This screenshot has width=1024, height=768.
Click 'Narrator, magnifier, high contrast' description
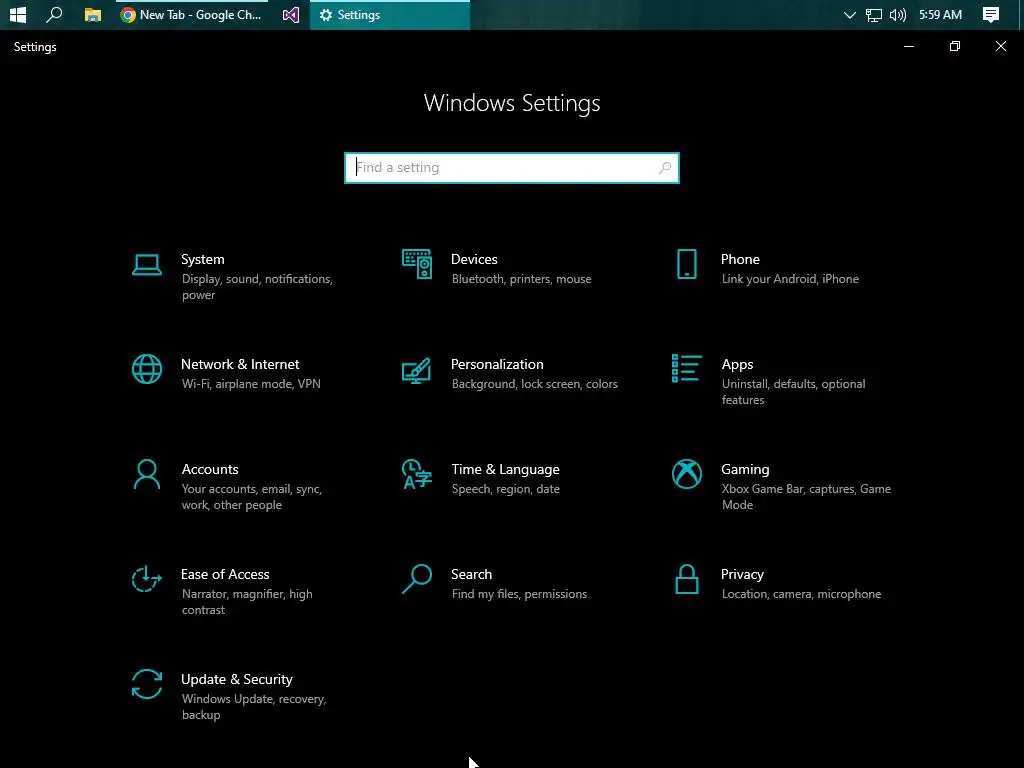[x=247, y=602]
